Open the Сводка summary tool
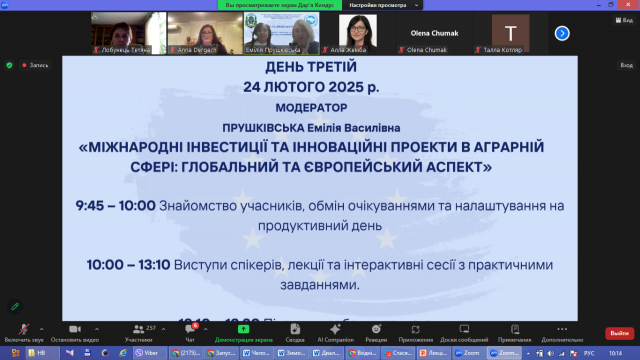 click(295, 333)
